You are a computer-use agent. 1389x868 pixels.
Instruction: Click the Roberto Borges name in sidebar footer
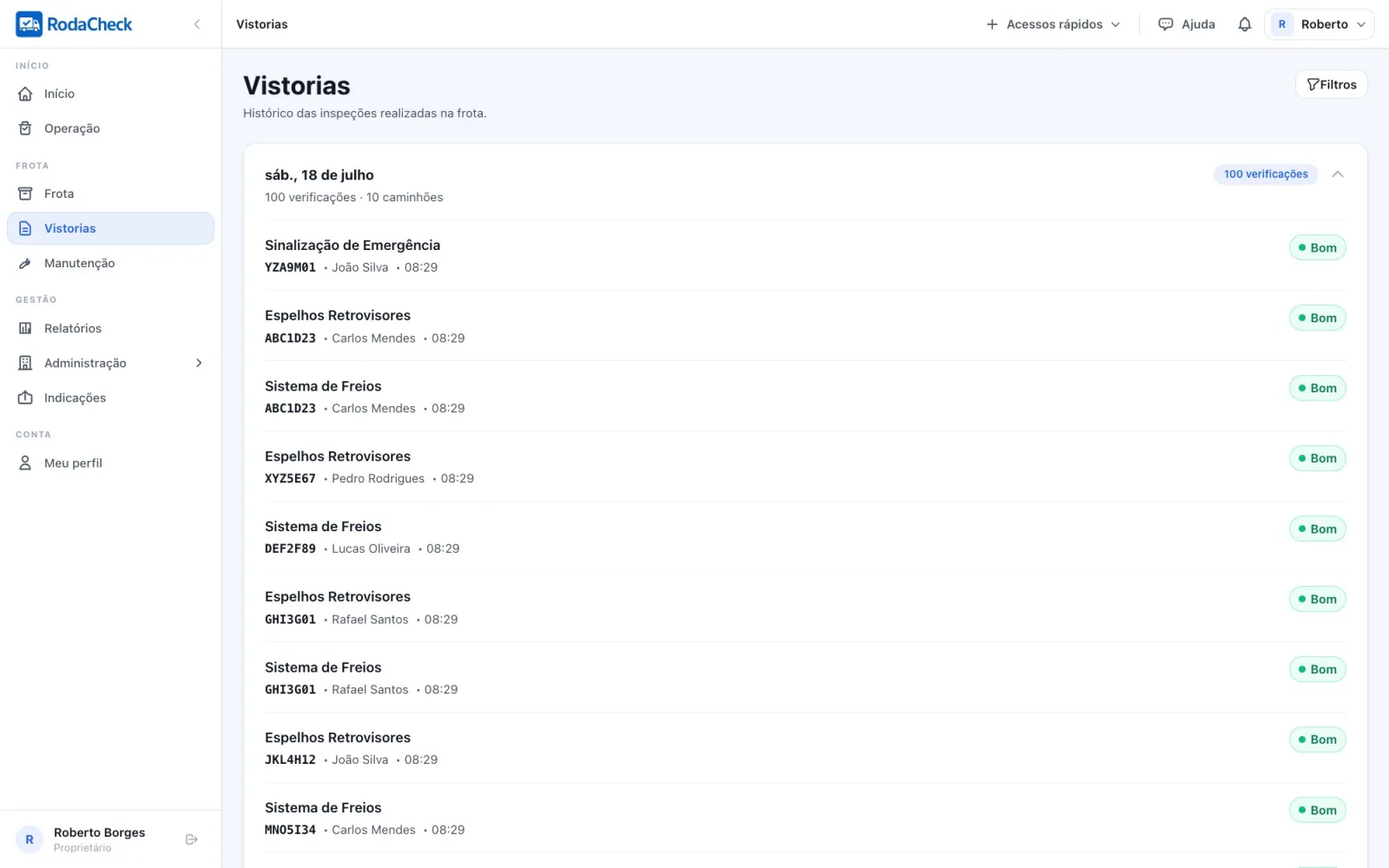(x=100, y=832)
